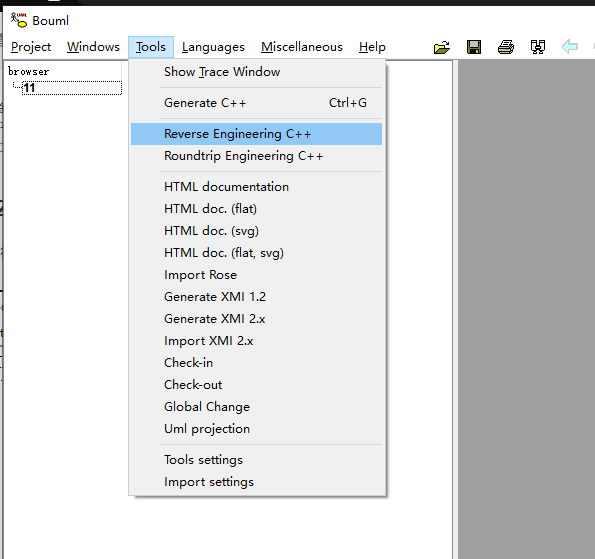Click the print icon in toolbar
This screenshot has height=559, width=595.
pyautogui.click(x=506, y=47)
